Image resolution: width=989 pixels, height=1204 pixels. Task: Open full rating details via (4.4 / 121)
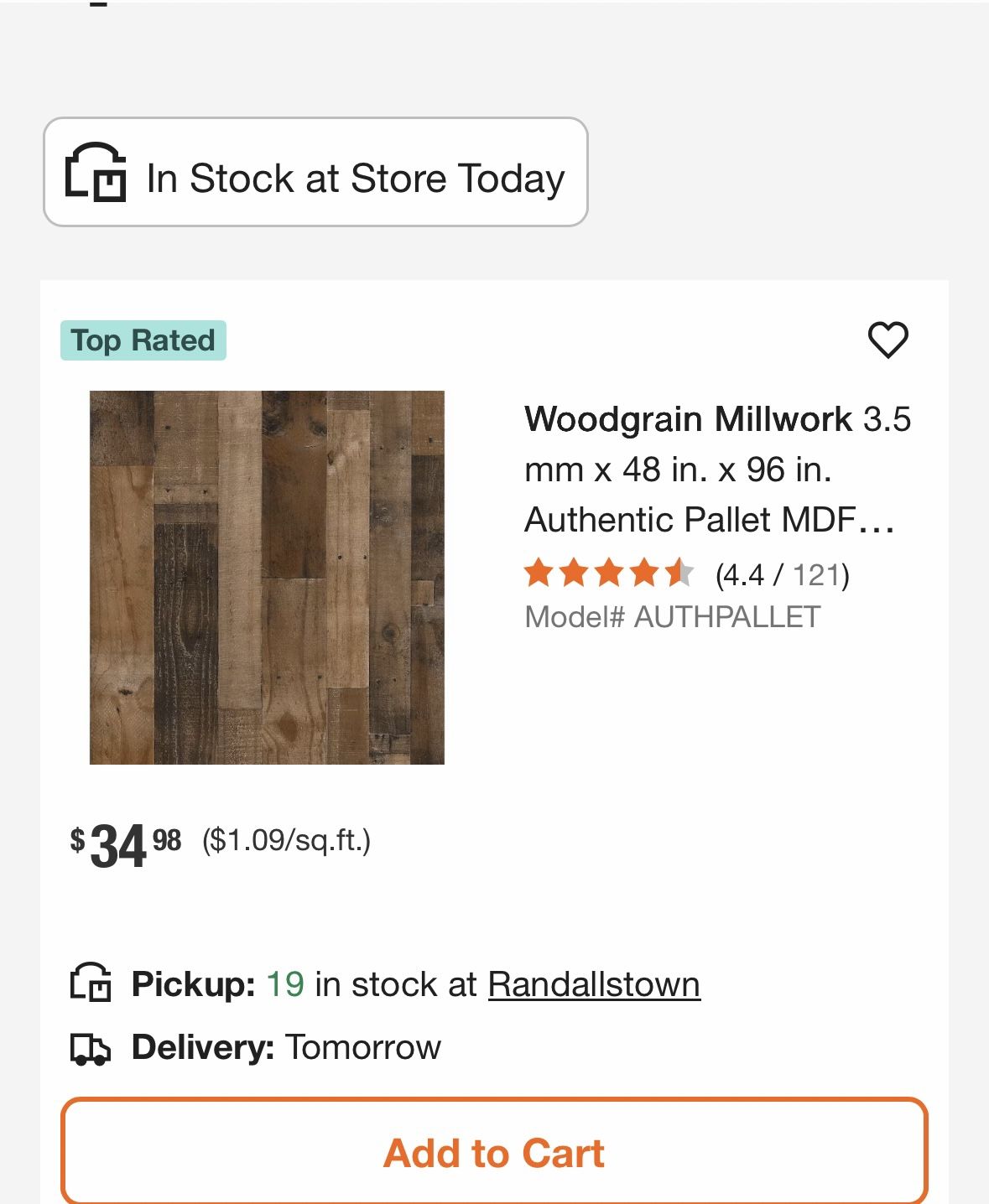[x=780, y=574]
